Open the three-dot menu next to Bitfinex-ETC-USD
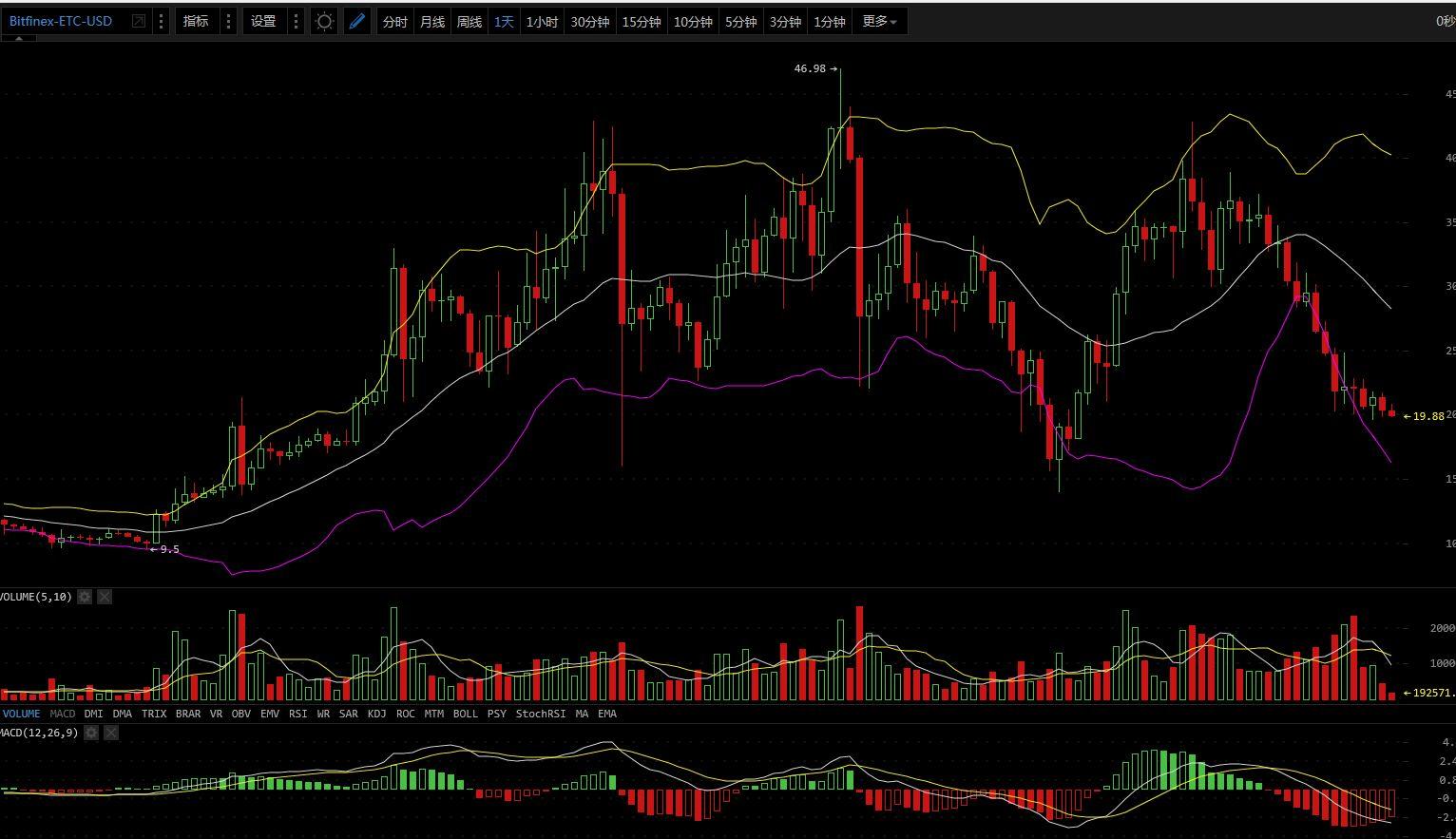This screenshot has height=839, width=1456. (x=162, y=21)
